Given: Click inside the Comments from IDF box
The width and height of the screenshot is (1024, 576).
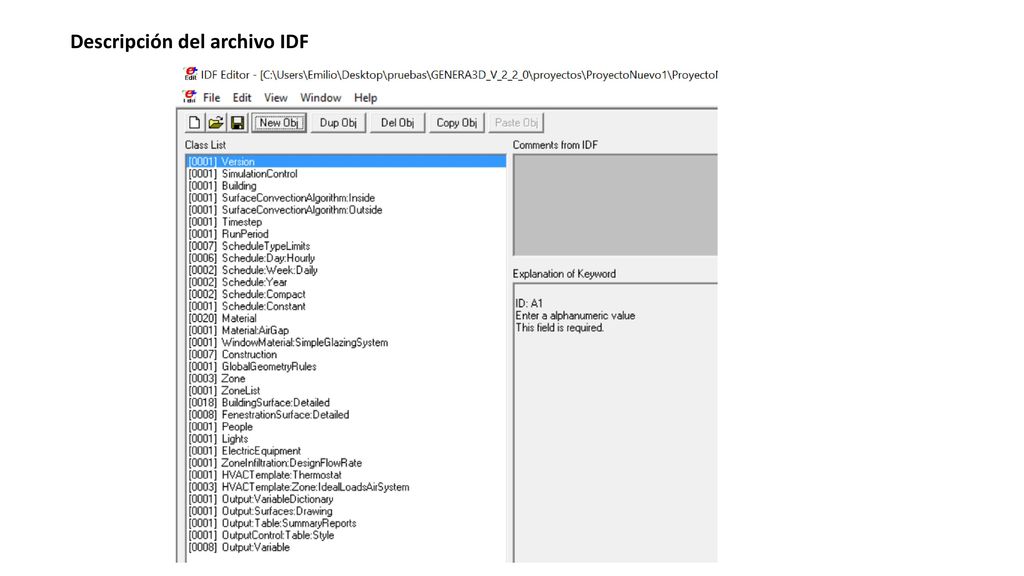Looking at the screenshot, I should [615, 205].
